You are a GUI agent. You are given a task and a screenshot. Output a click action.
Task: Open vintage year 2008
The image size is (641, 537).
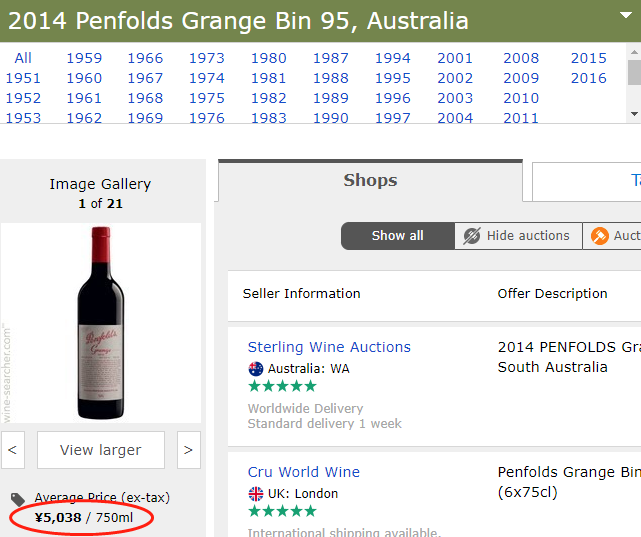click(x=521, y=58)
